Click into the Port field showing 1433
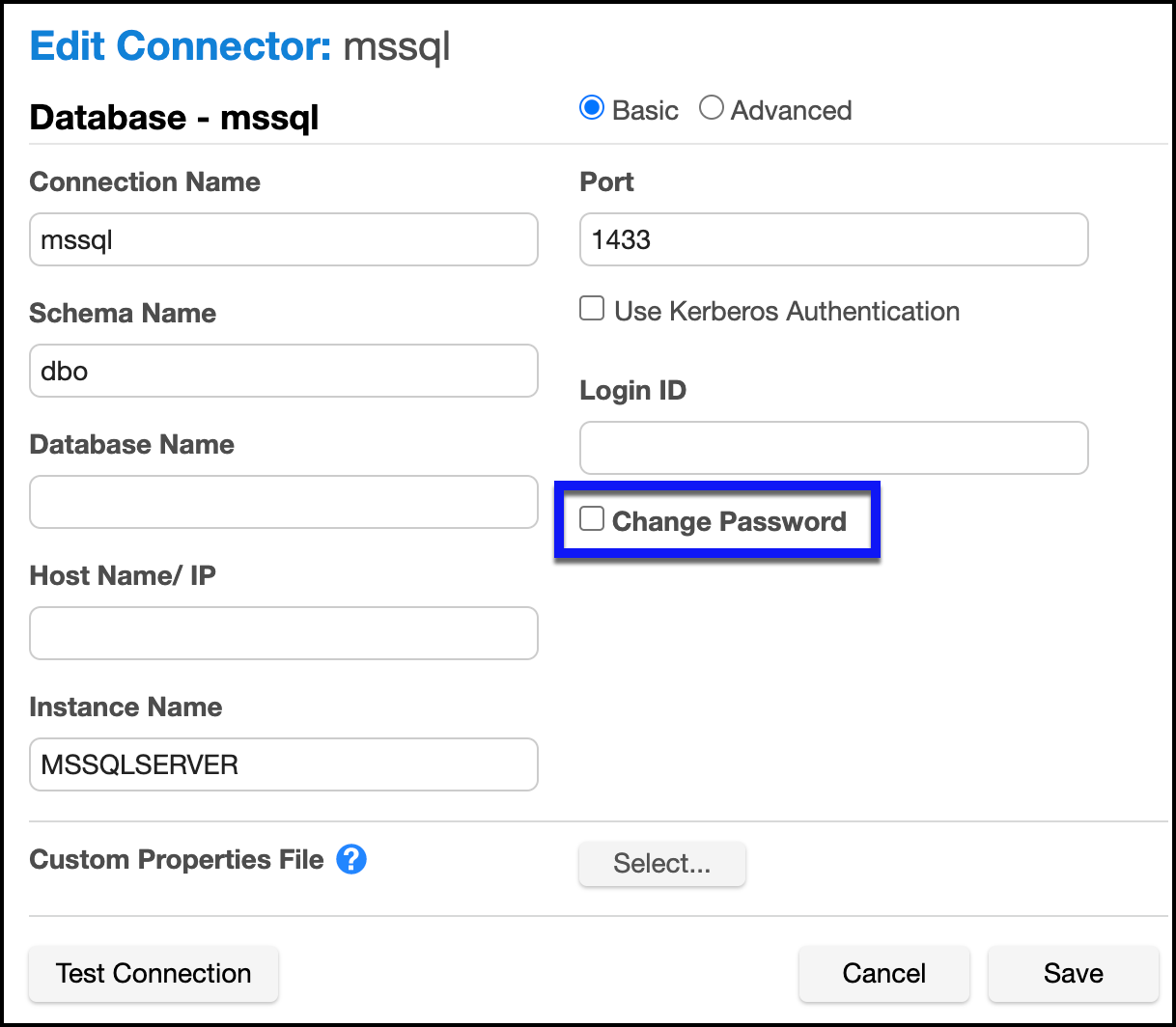1176x1027 pixels. pyautogui.click(x=833, y=239)
